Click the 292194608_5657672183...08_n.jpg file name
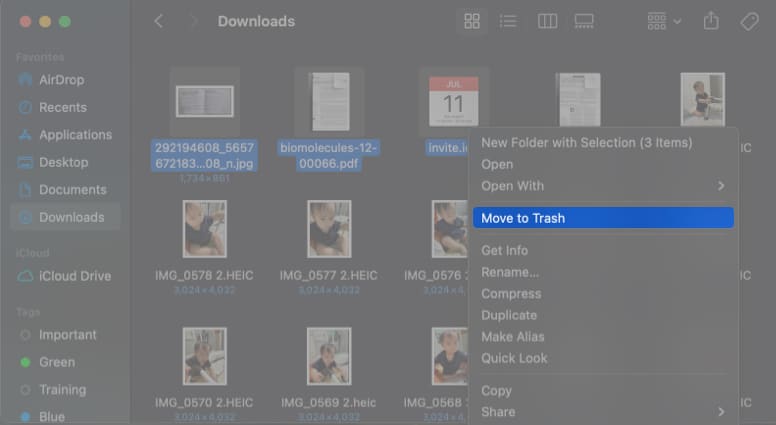This screenshot has height=425, width=776. [x=204, y=155]
